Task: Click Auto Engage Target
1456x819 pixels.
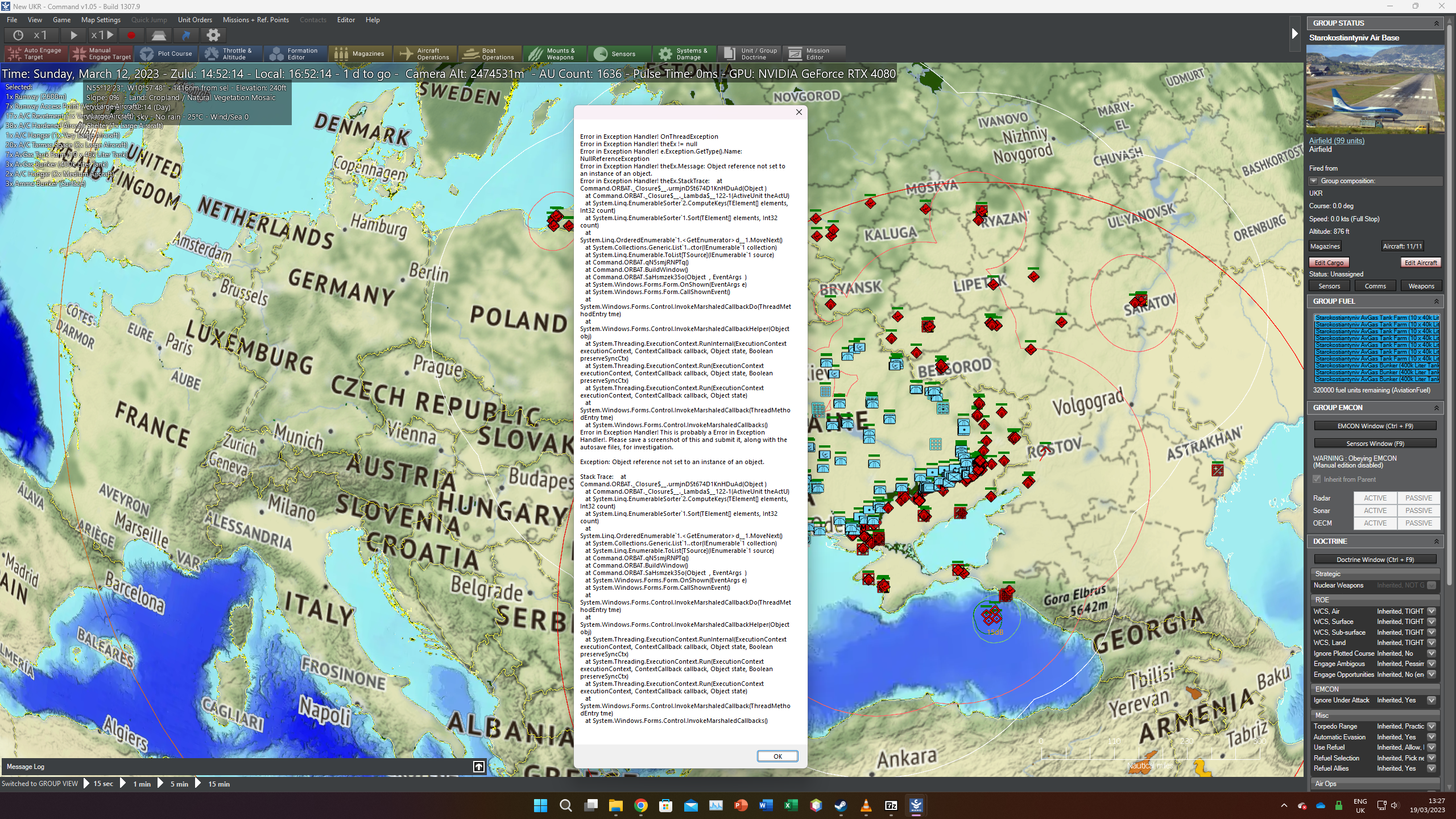Action: point(36,53)
